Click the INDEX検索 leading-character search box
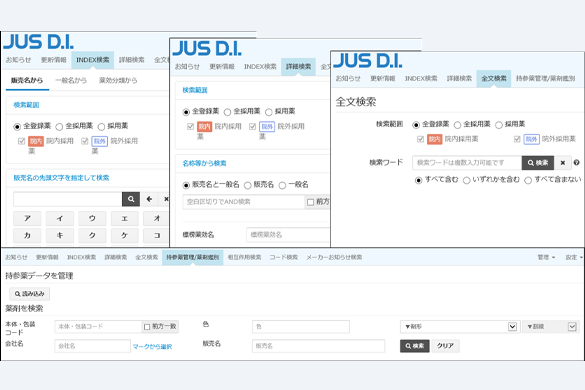Screen dimensions: 585x390 pyautogui.click(x=68, y=199)
